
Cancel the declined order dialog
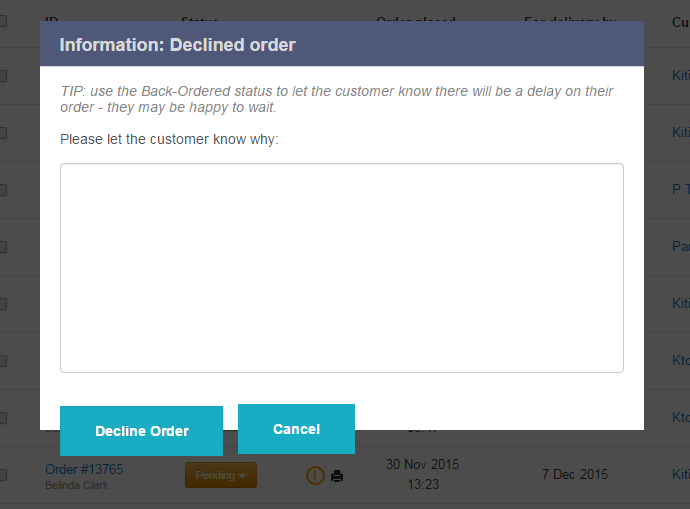pyautogui.click(x=296, y=429)
